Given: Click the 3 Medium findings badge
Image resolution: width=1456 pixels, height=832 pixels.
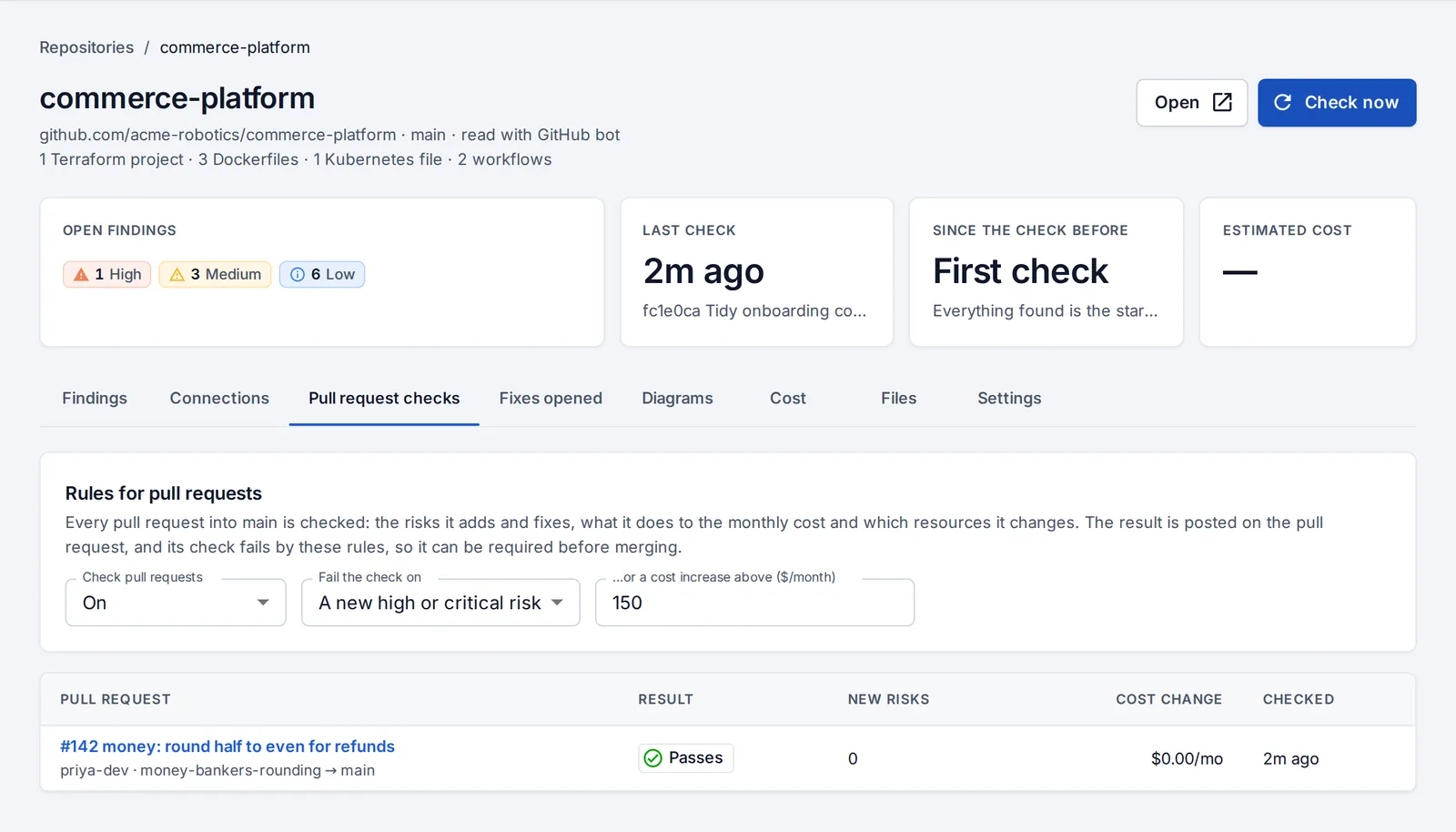Looking at the screenshot, I should point(216,274).
